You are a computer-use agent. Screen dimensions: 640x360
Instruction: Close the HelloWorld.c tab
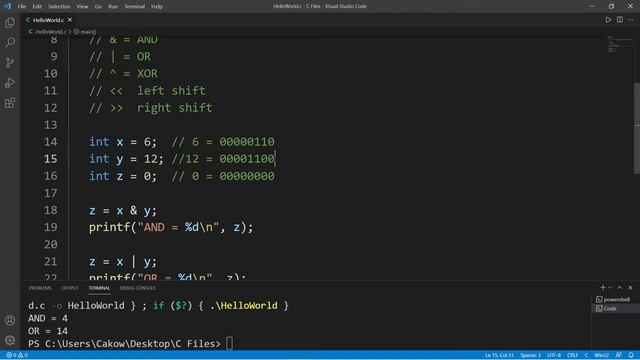[70, 20]
